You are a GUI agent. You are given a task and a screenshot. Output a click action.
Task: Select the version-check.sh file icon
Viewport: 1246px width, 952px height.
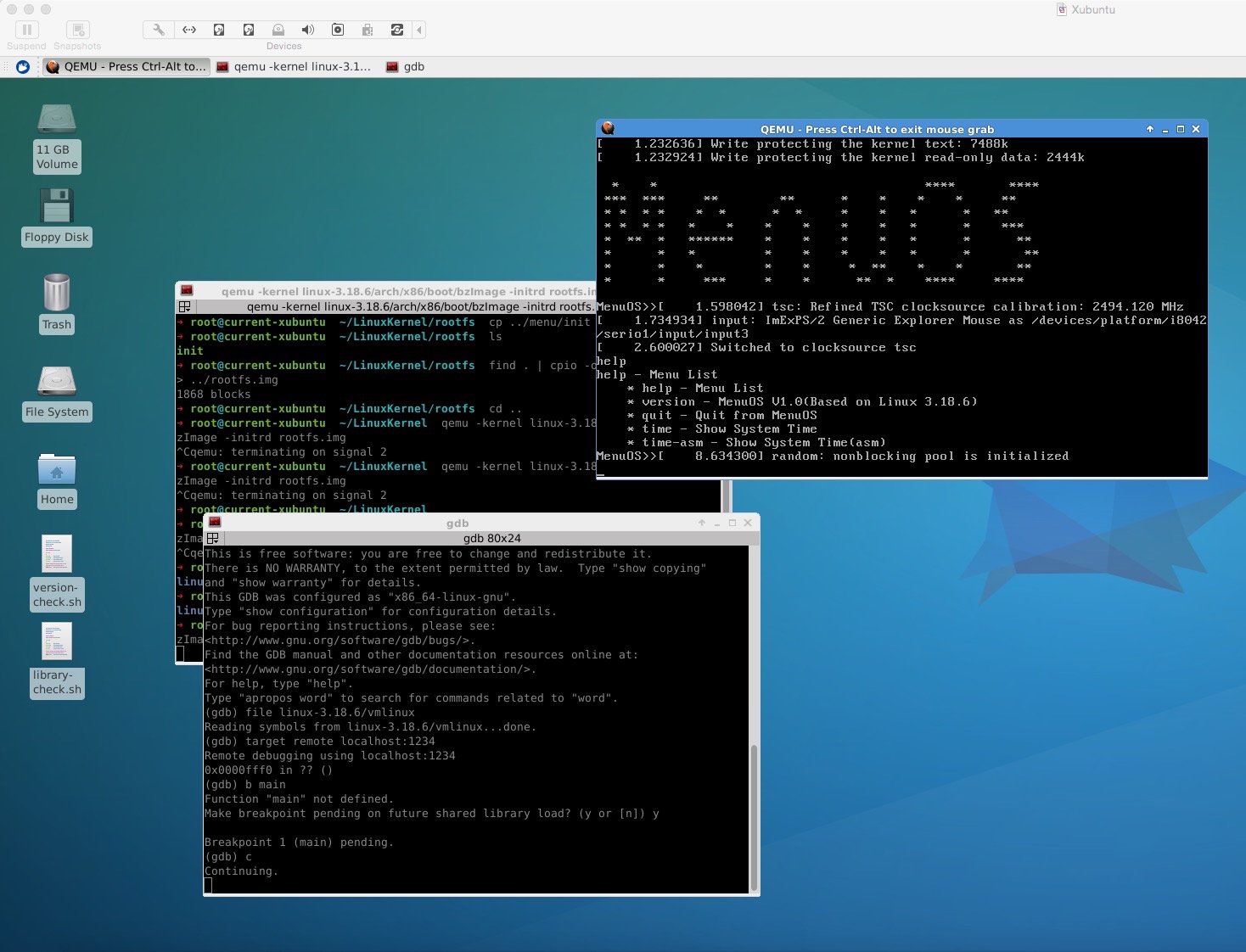click(x=57, y=573)
